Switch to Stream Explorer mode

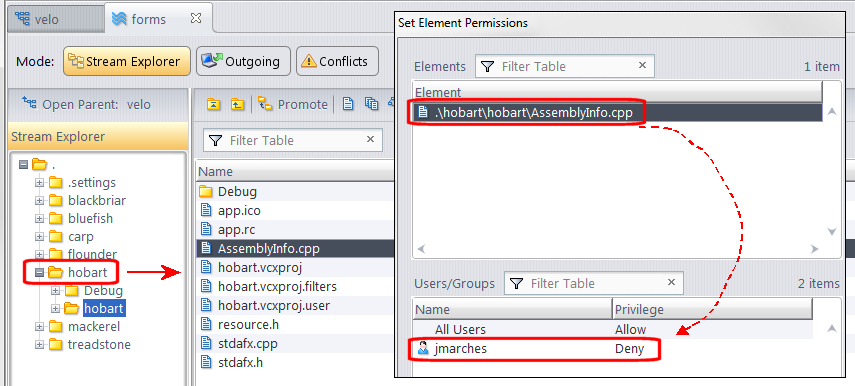(127, 61)
